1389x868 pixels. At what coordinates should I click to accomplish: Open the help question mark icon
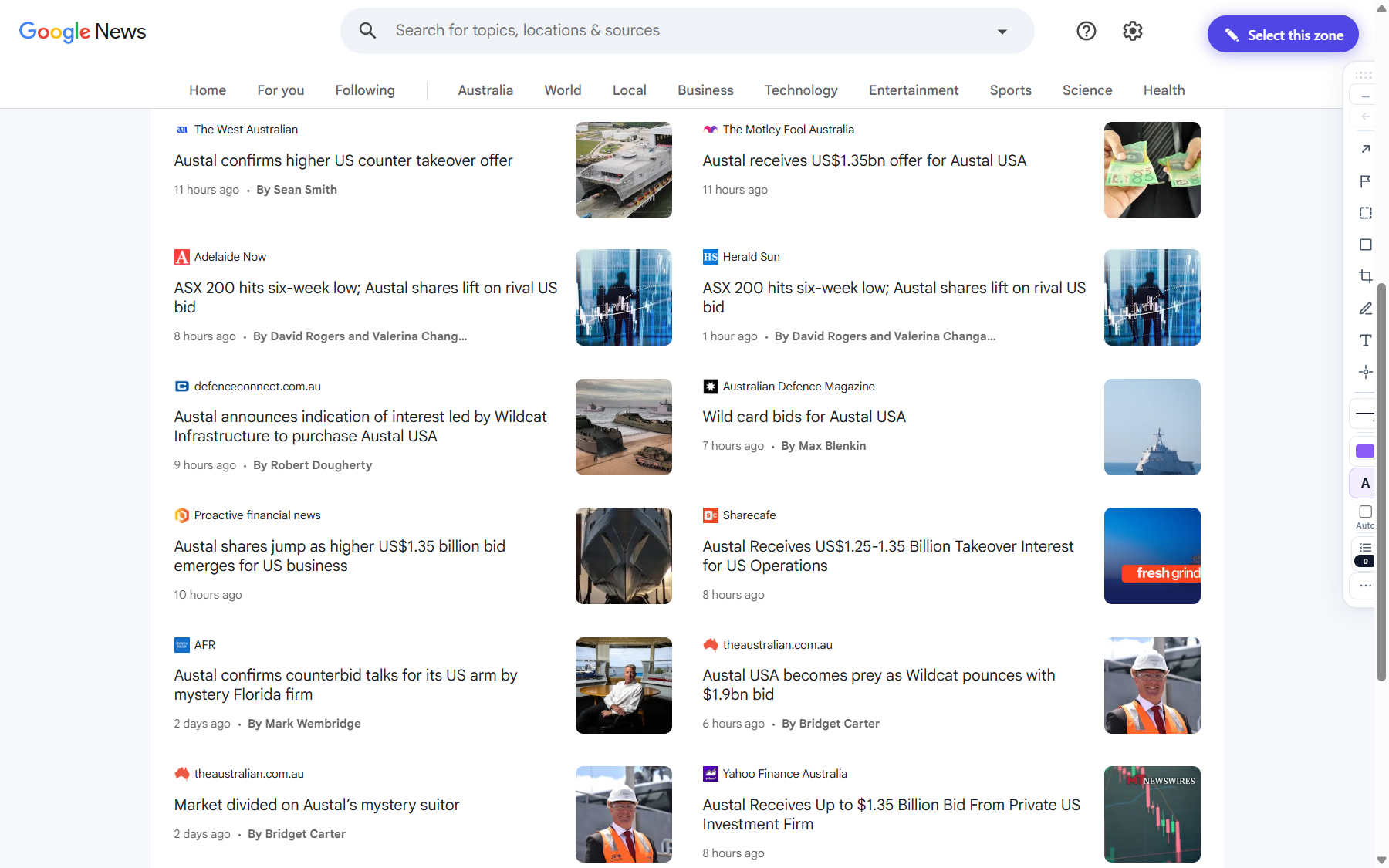tap(1087, 31)
